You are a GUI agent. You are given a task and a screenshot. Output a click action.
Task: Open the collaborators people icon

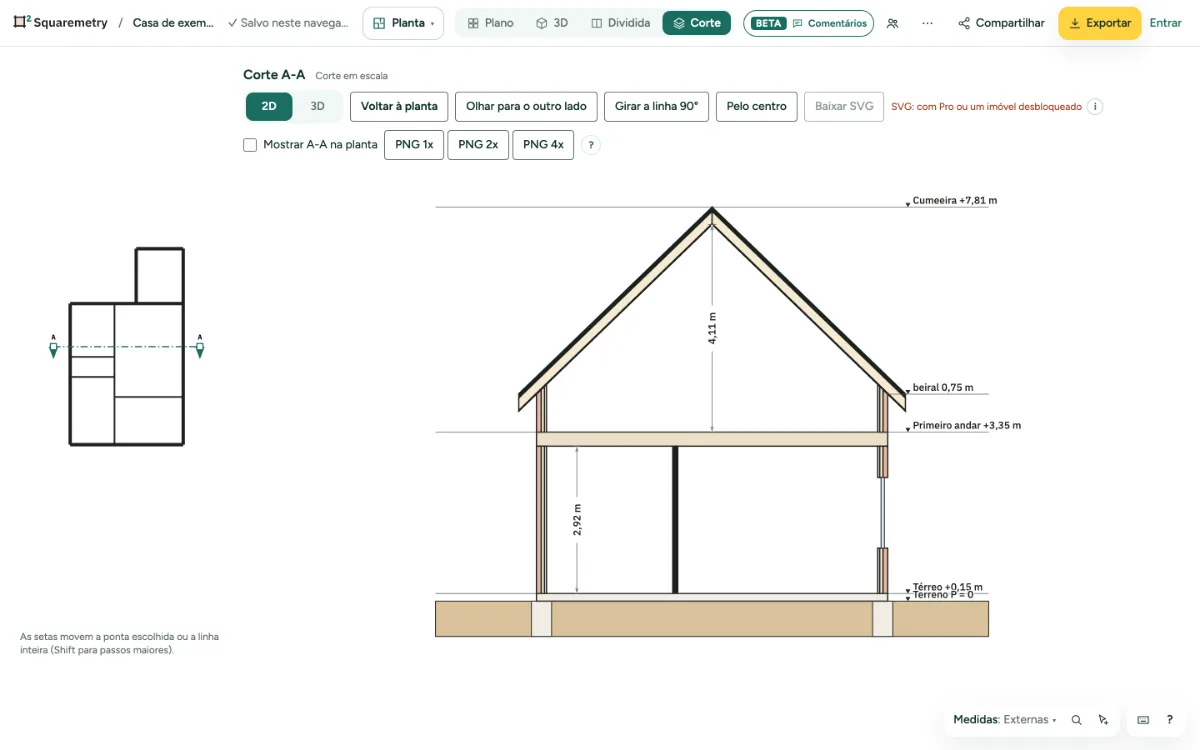(x=892, y=23)
